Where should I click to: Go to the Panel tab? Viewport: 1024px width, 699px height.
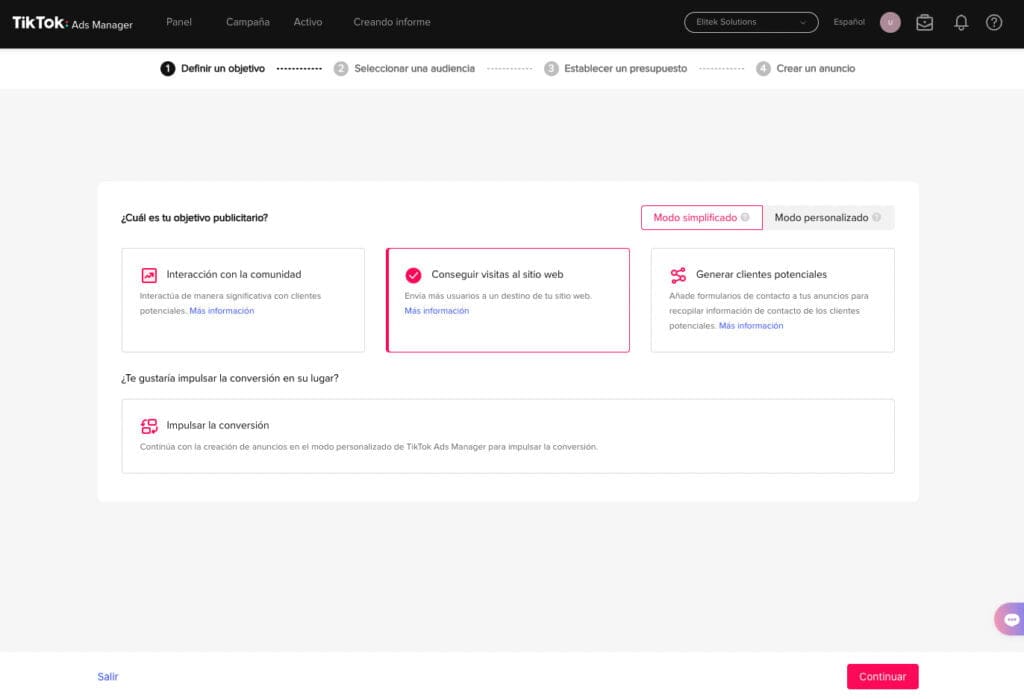179,22
